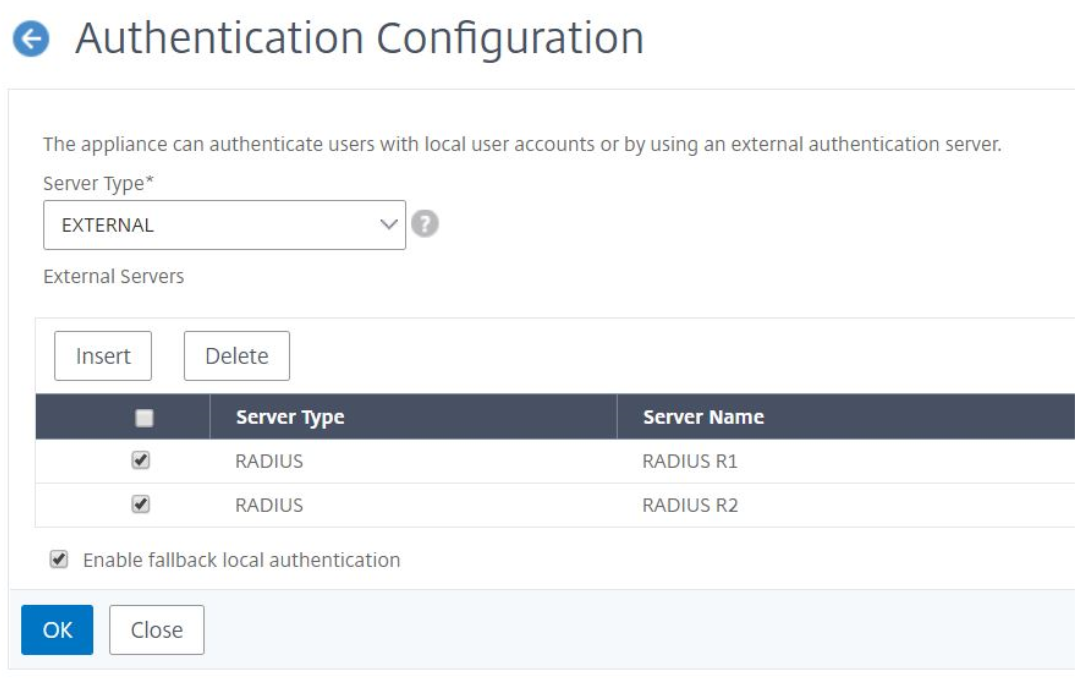Uncheck the RADIUS R1 server checkbox
The image size is (1083, 681).
(141, 460)
